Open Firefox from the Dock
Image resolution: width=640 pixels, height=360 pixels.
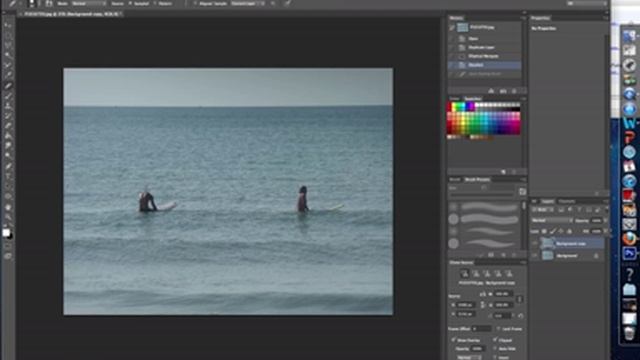point(629,238)
